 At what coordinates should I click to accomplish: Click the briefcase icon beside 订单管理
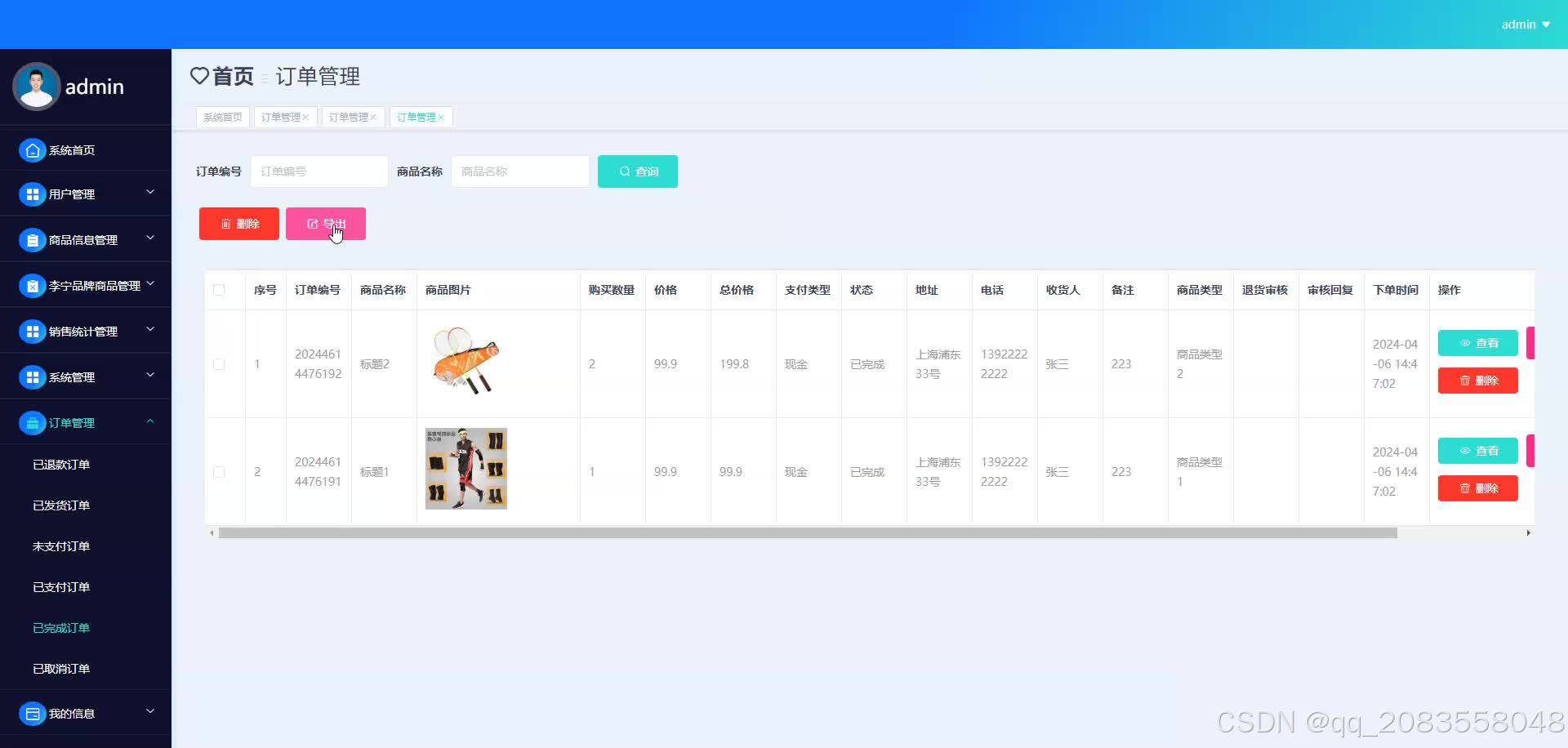[32, 423]
